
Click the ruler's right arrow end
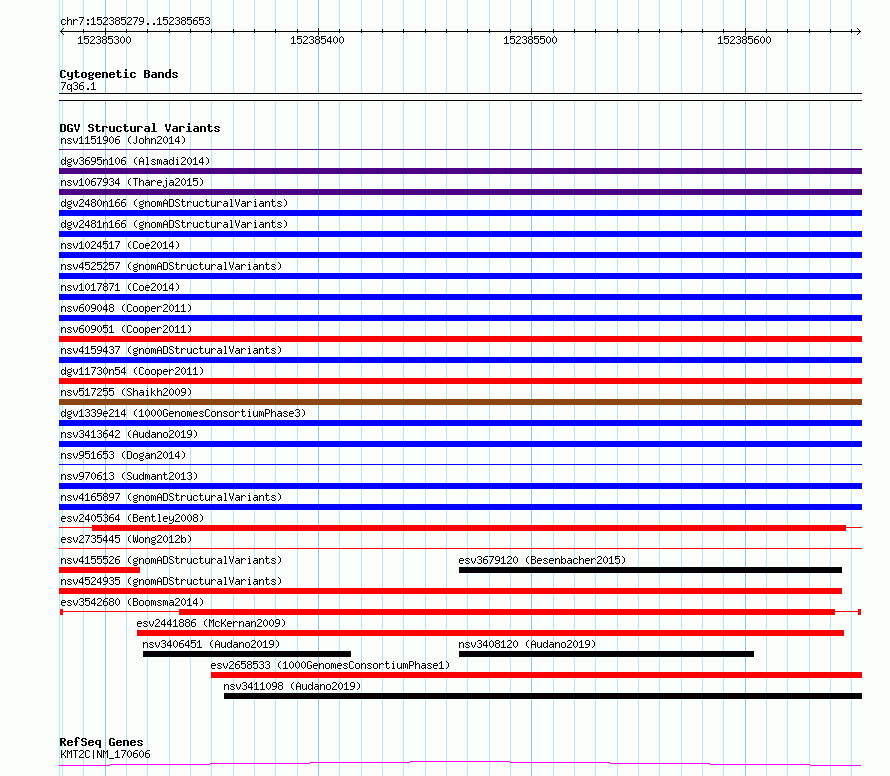(x=859, y=32)
